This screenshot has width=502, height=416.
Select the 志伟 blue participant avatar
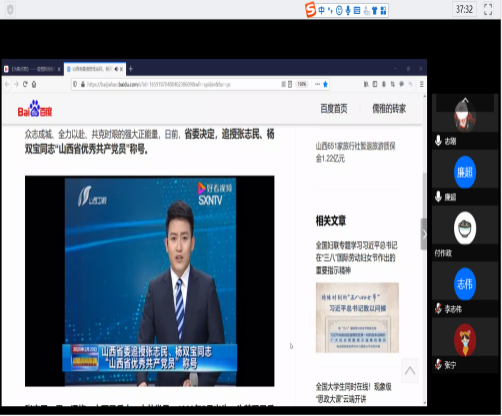point(465,284)
